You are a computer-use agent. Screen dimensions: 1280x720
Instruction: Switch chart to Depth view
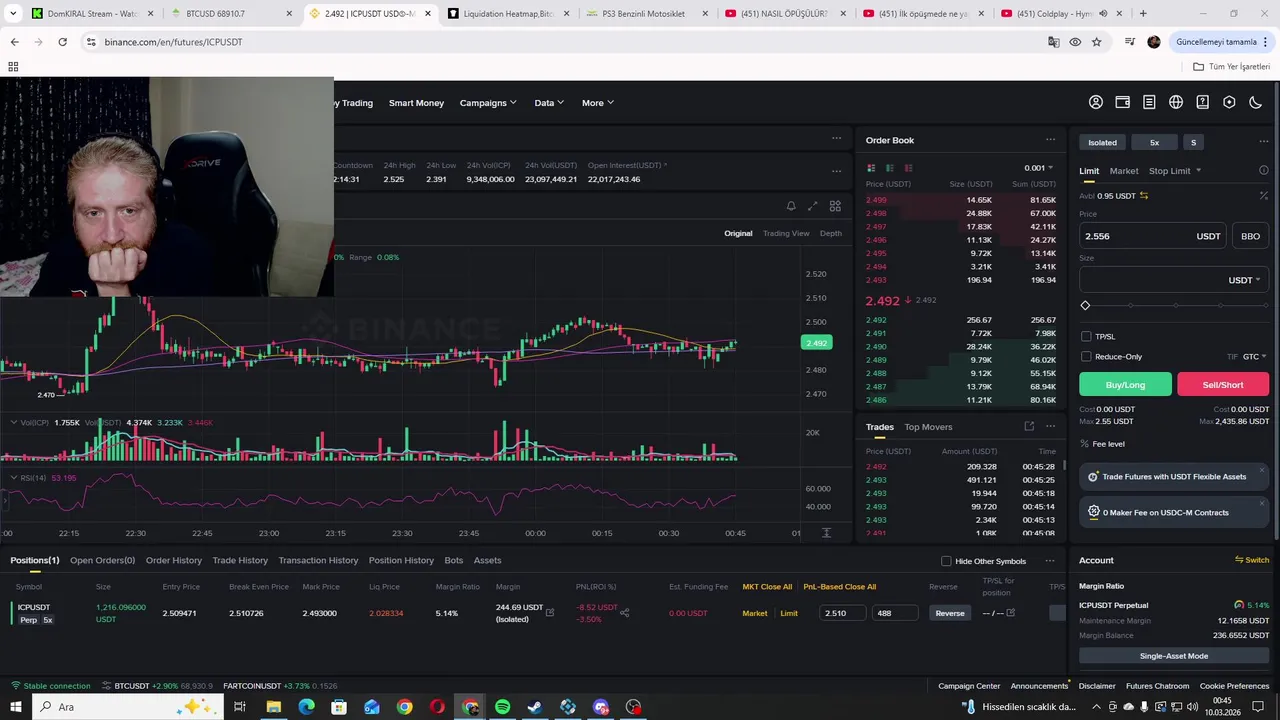click(x=831, y=233)
